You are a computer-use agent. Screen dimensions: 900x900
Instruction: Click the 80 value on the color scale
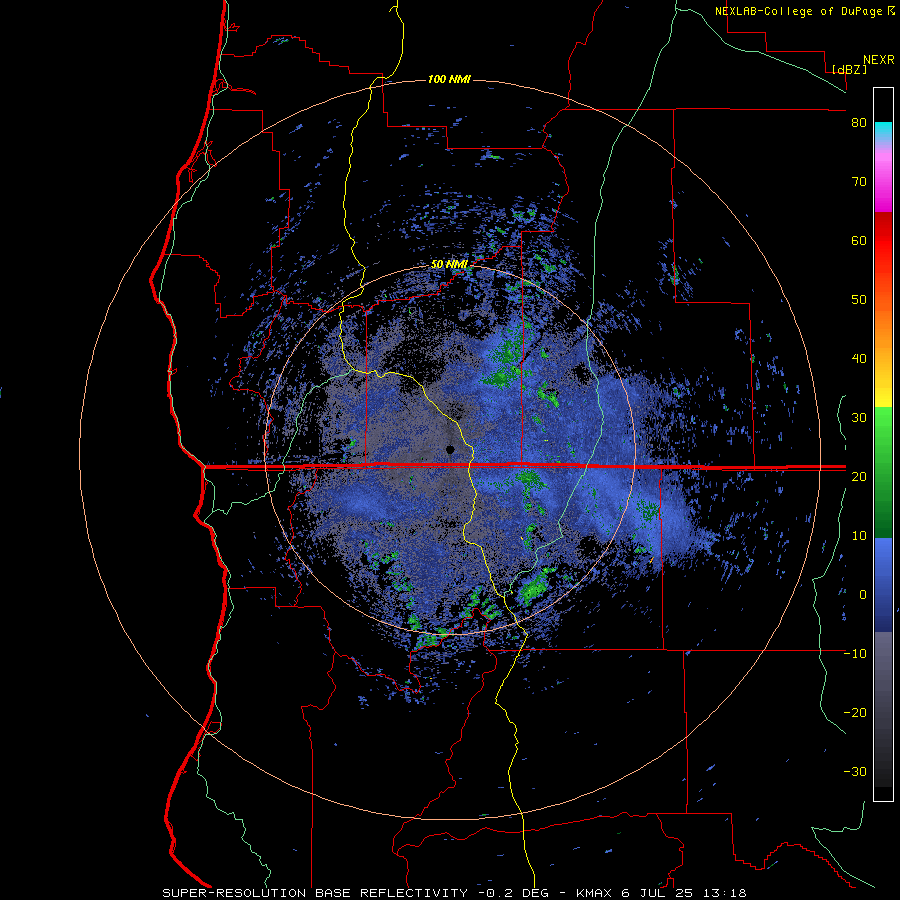click(x=859, y=123)
